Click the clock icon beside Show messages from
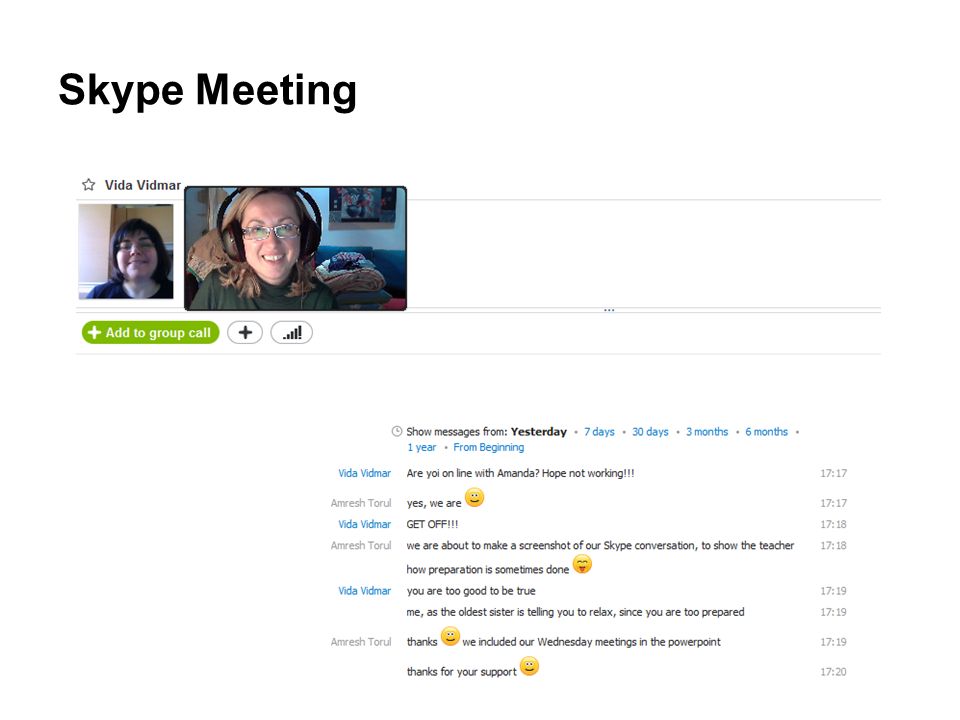Screen dimensions: 960x720 point(397,431)
